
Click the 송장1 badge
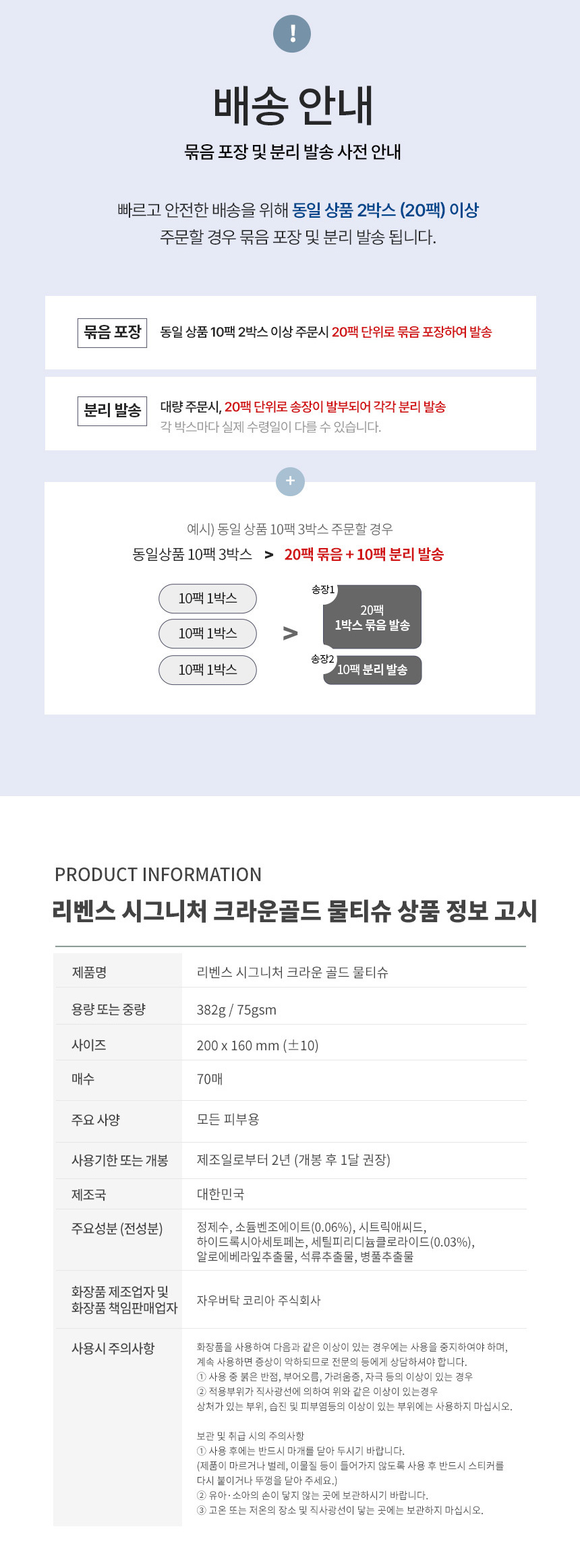point(323,590)
